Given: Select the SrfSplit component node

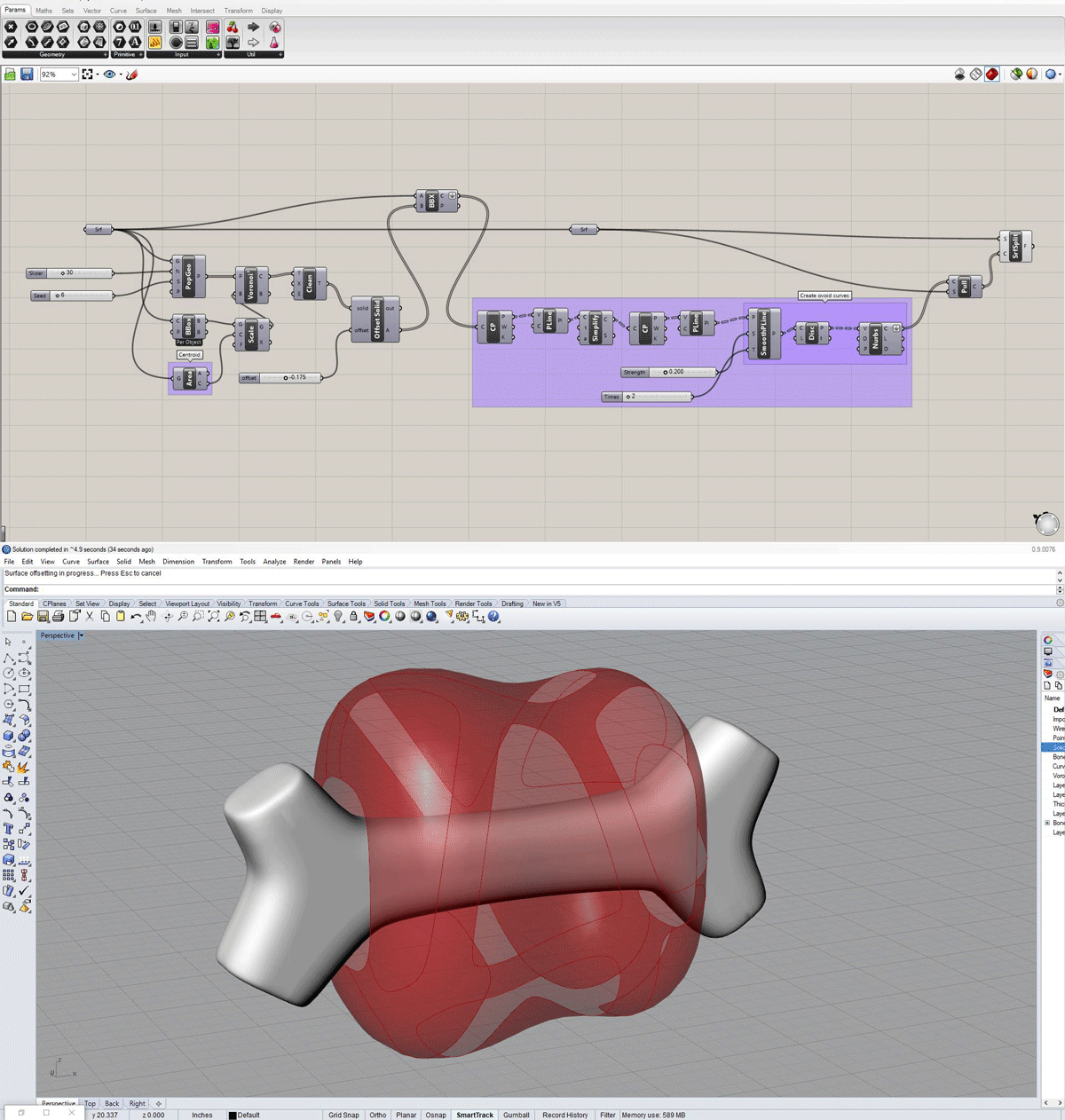Looking at the screenshot, I should pos(1015,246).
